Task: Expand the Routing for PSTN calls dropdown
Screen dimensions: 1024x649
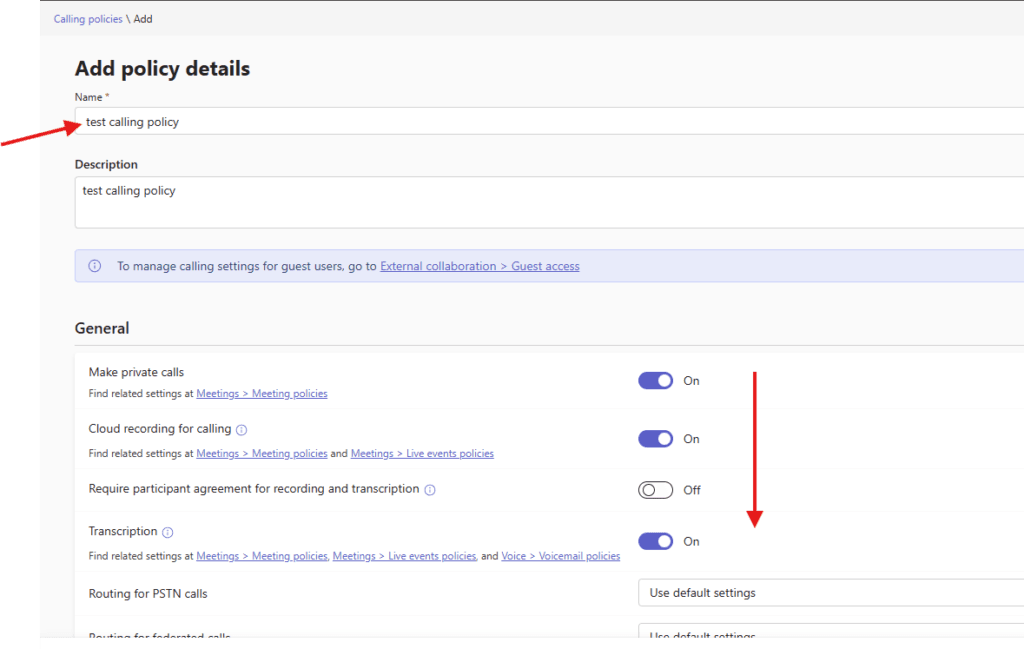Action: pos(830,593)
